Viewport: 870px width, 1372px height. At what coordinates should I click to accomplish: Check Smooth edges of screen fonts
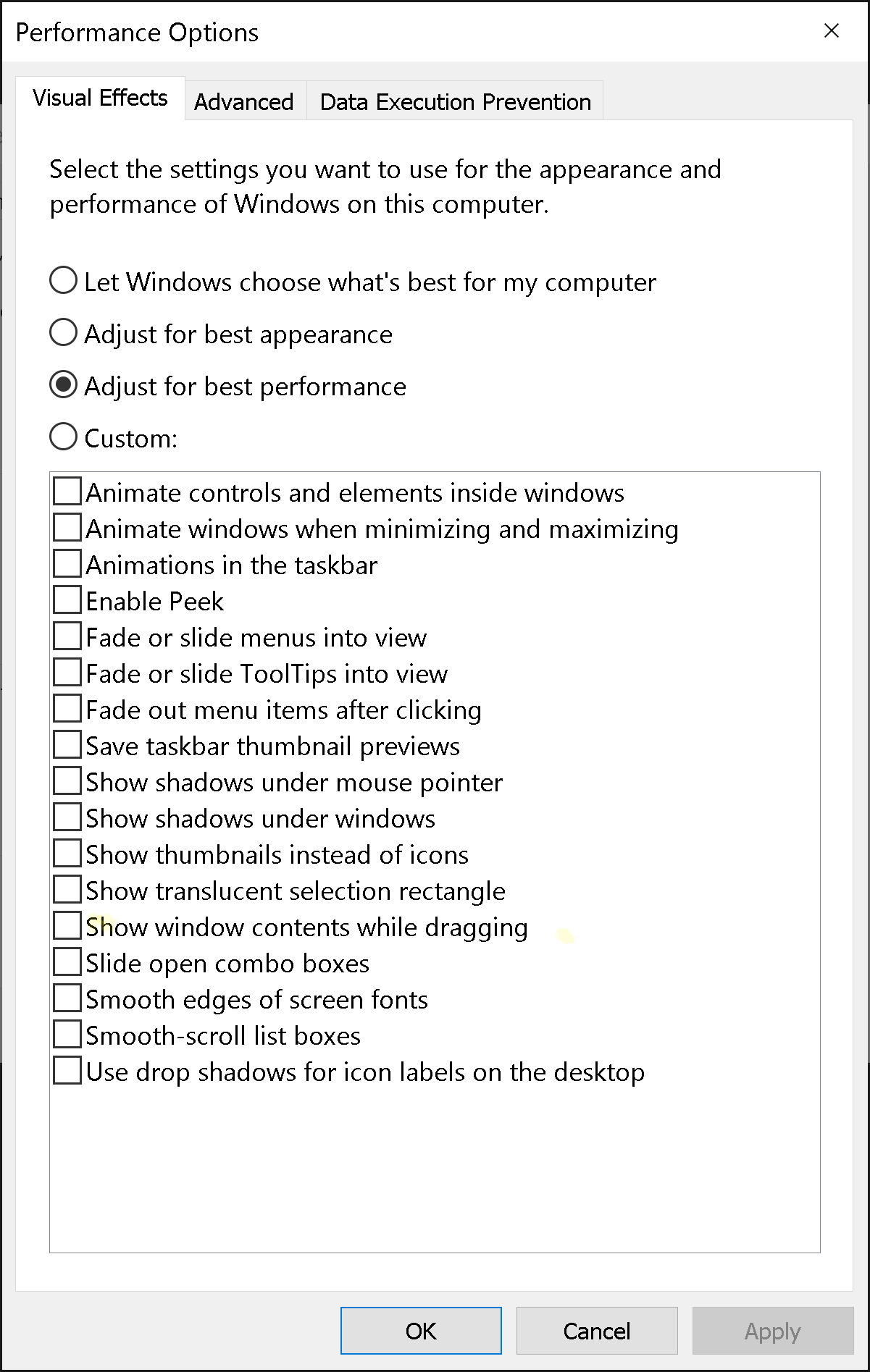pos(67,998)
